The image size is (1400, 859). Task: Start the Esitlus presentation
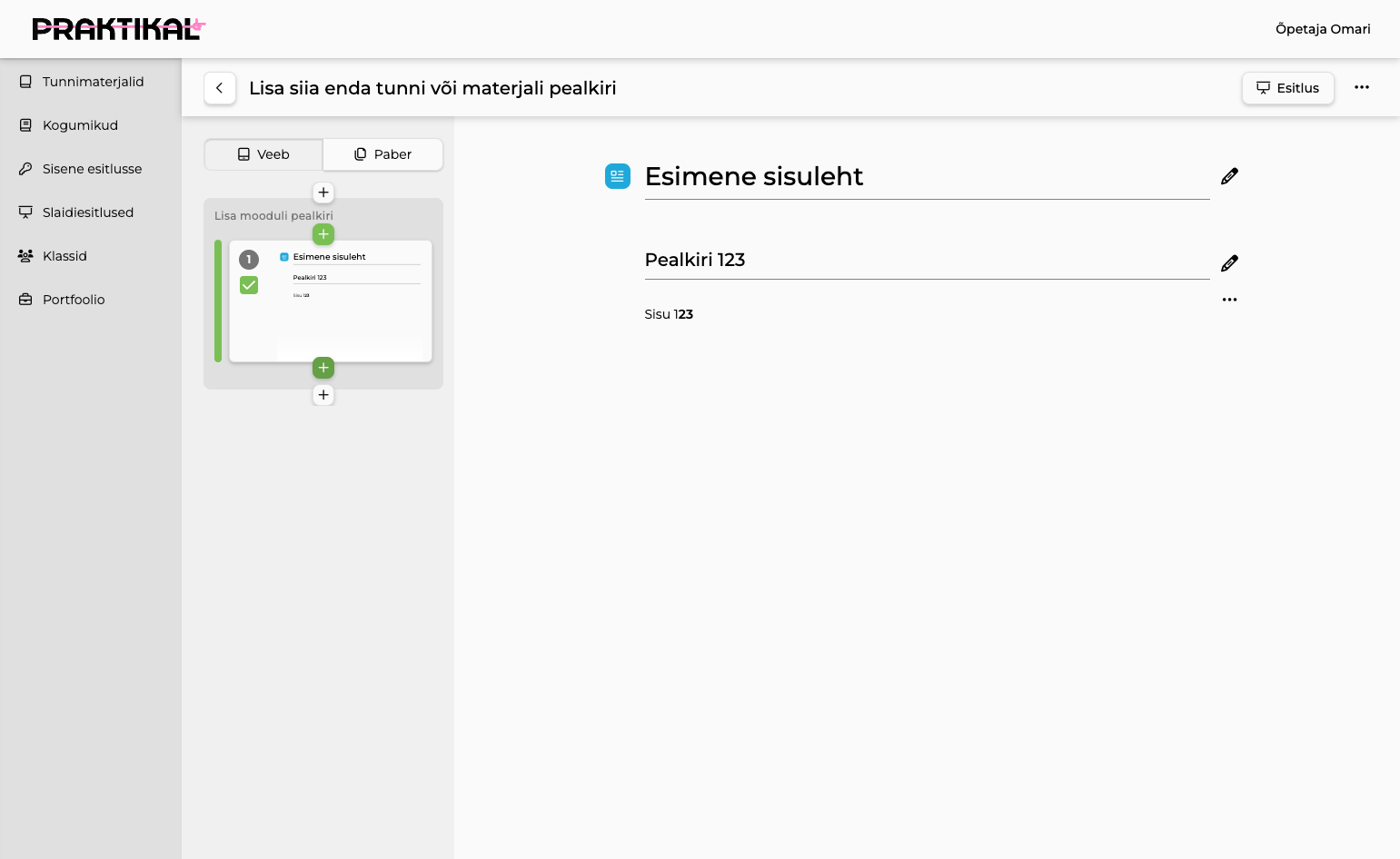coord(1287,88)
